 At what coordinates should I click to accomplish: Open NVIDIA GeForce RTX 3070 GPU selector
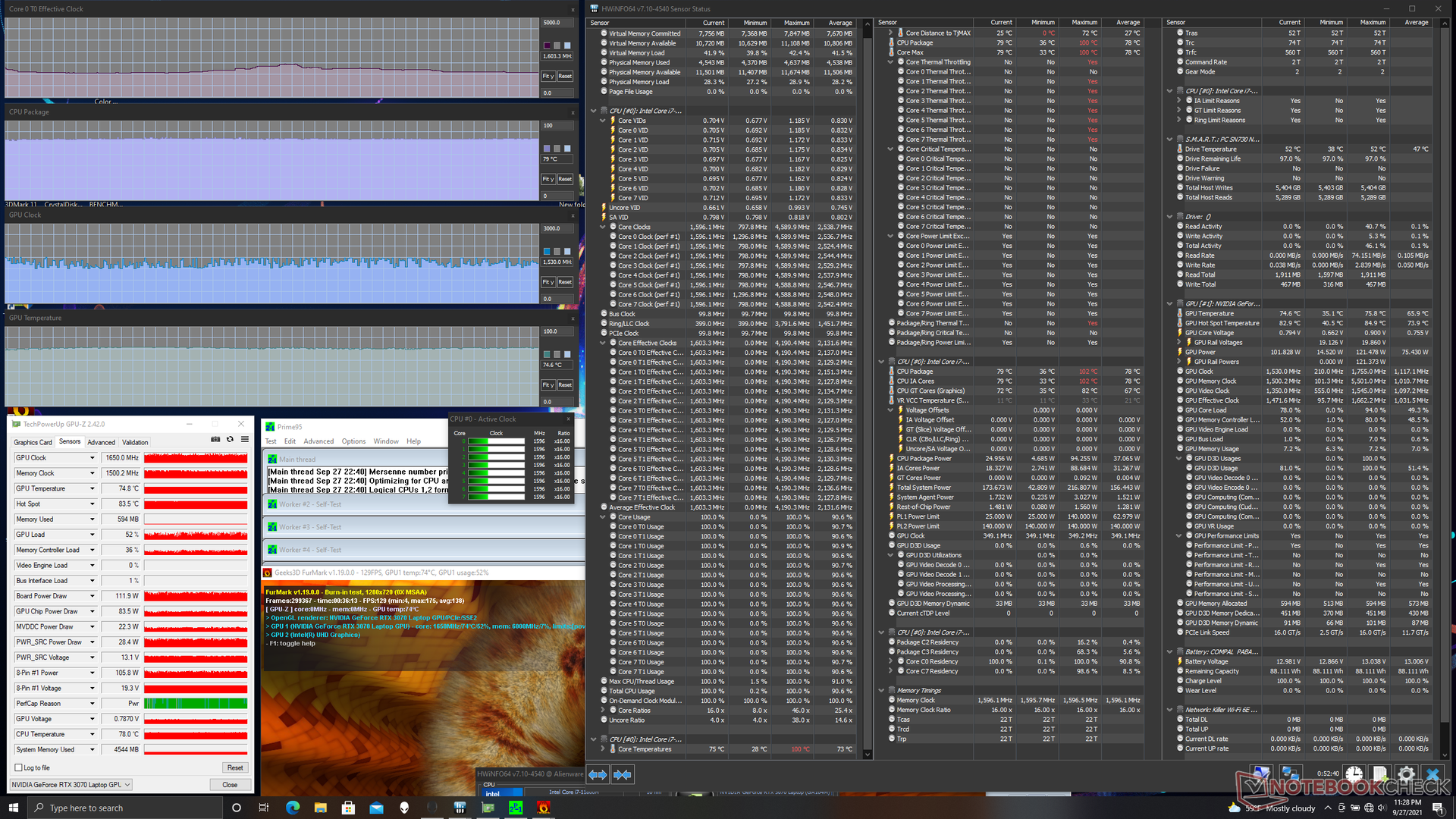tap(71, 785)
